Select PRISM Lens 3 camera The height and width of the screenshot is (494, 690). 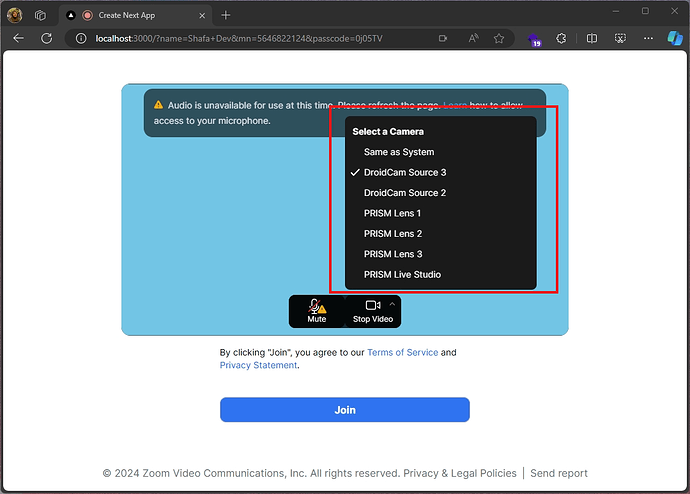[x=440, y=254]
